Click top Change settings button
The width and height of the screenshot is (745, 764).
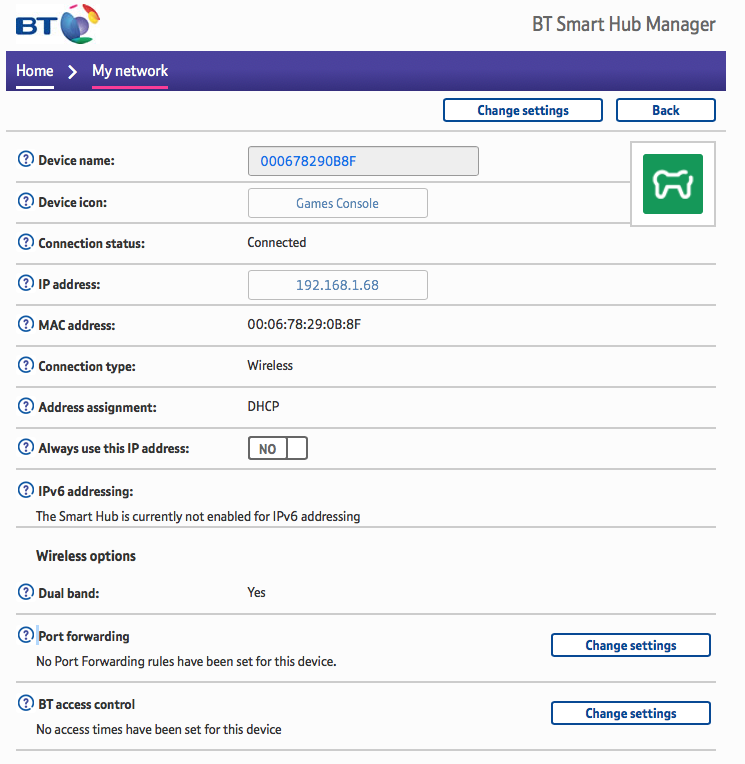(523, 110)
